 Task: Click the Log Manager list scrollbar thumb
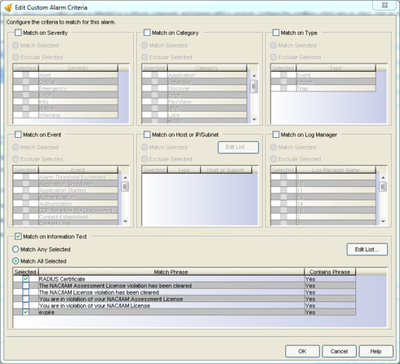click(383, 187)
